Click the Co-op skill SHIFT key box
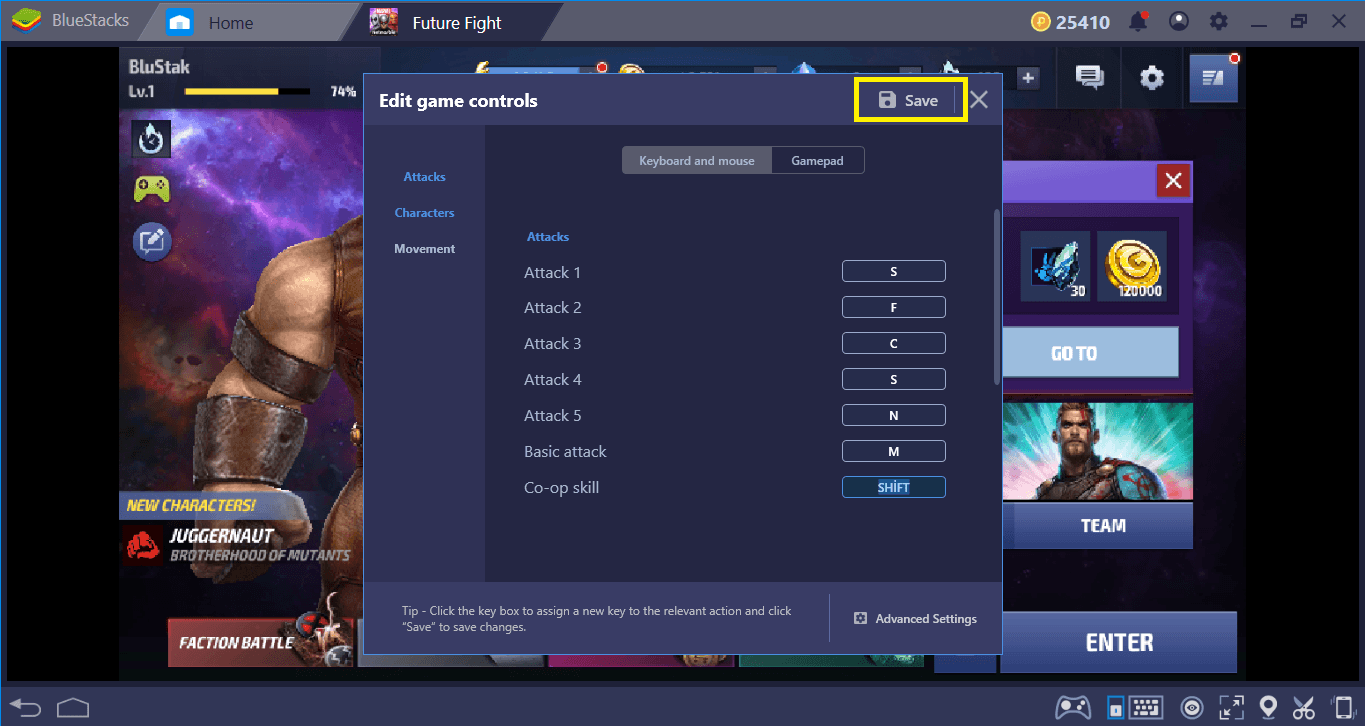Screen dimensions: 1365x726 click(893, 488)
